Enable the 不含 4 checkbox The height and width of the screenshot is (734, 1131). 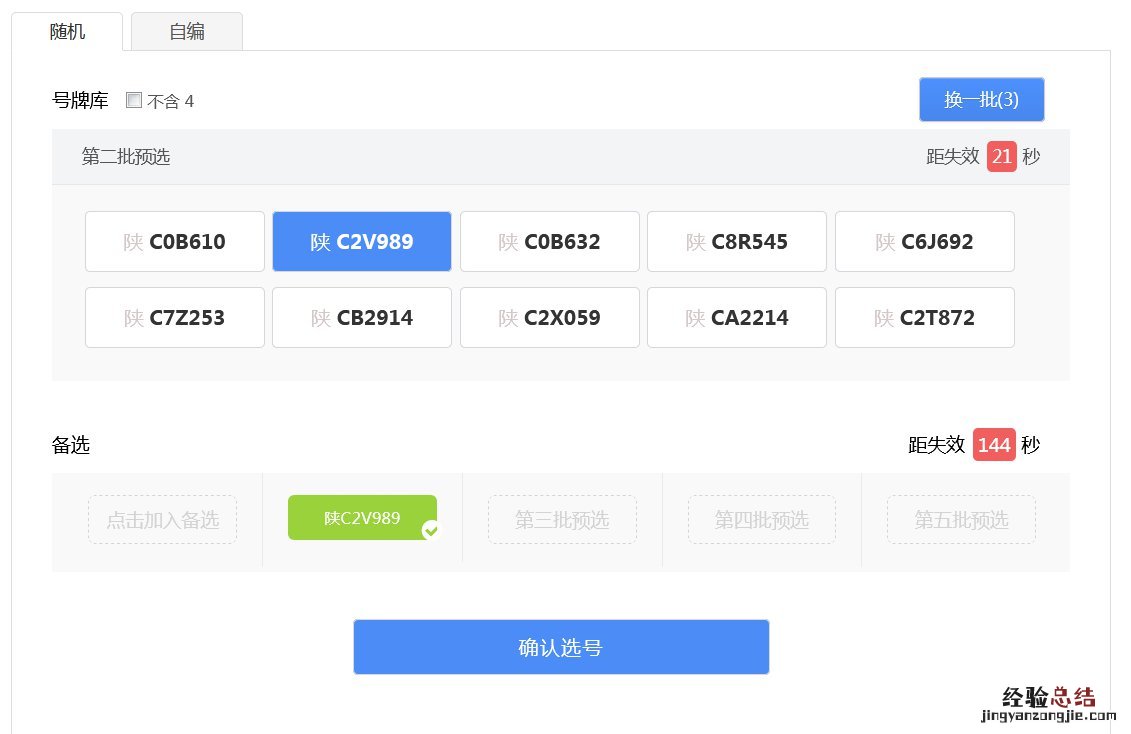pos(134,100)
